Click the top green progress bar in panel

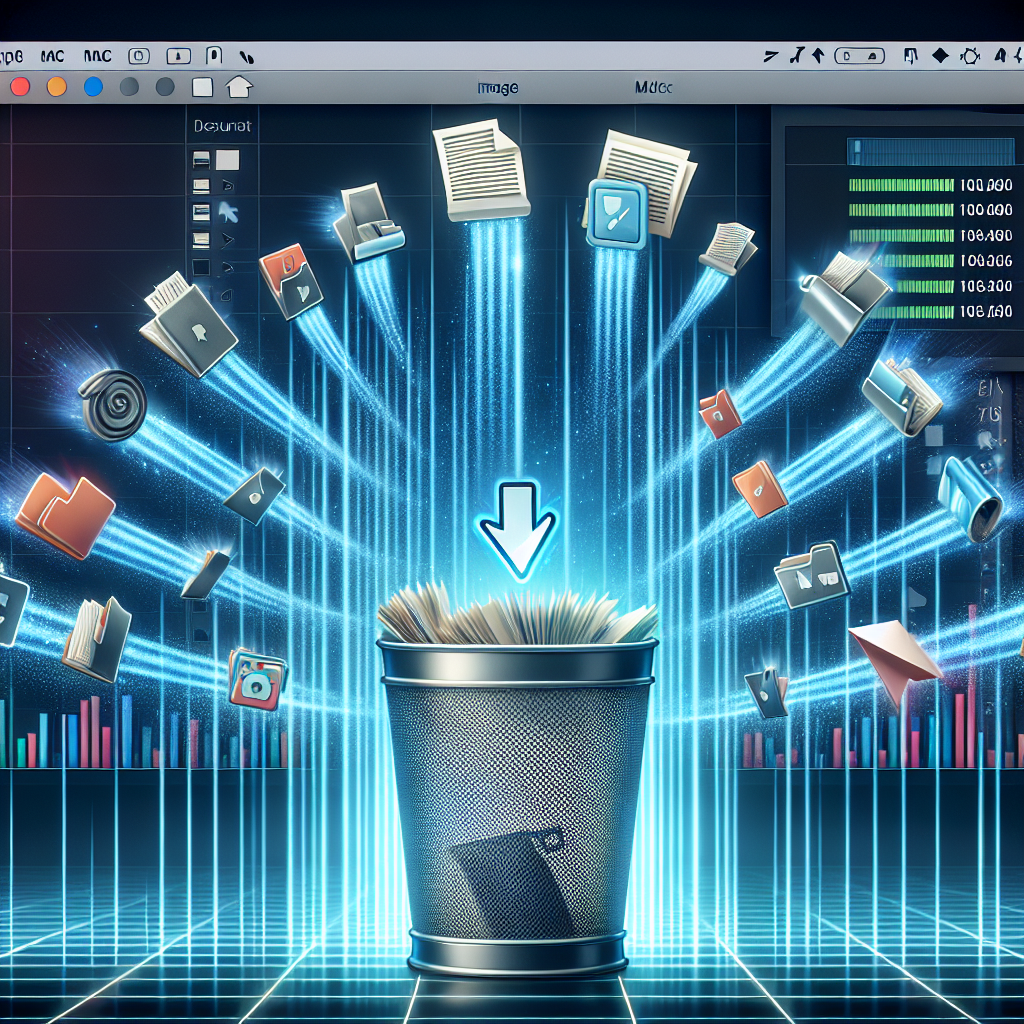point(900,185)
